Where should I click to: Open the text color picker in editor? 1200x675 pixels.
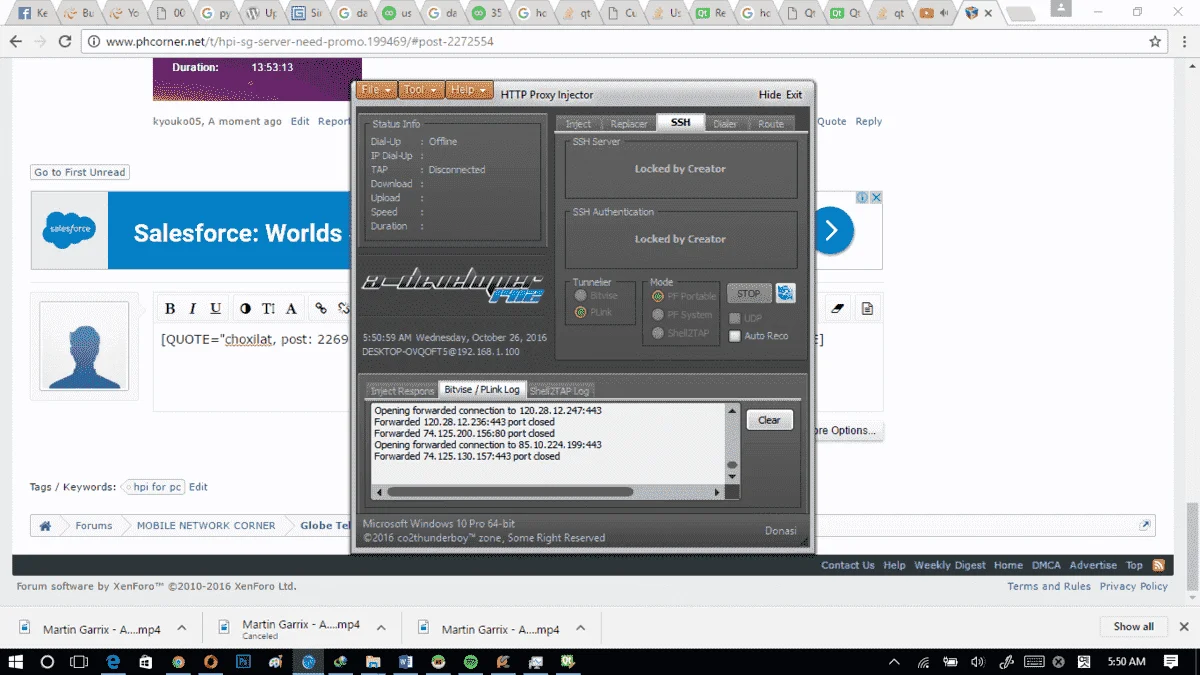tap(244, 309)
